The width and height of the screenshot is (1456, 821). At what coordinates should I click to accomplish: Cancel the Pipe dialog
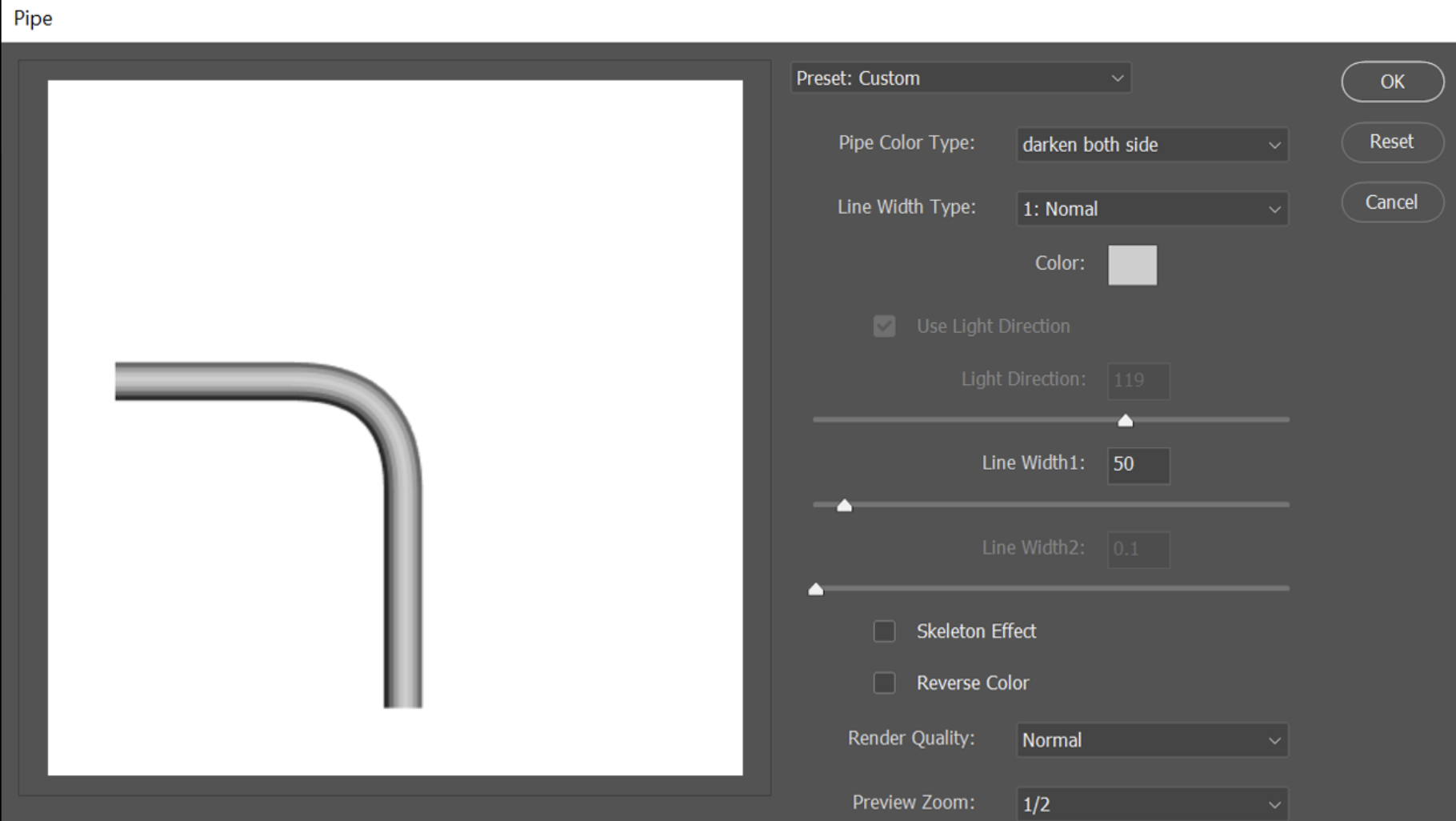(x=1392, y=202)
